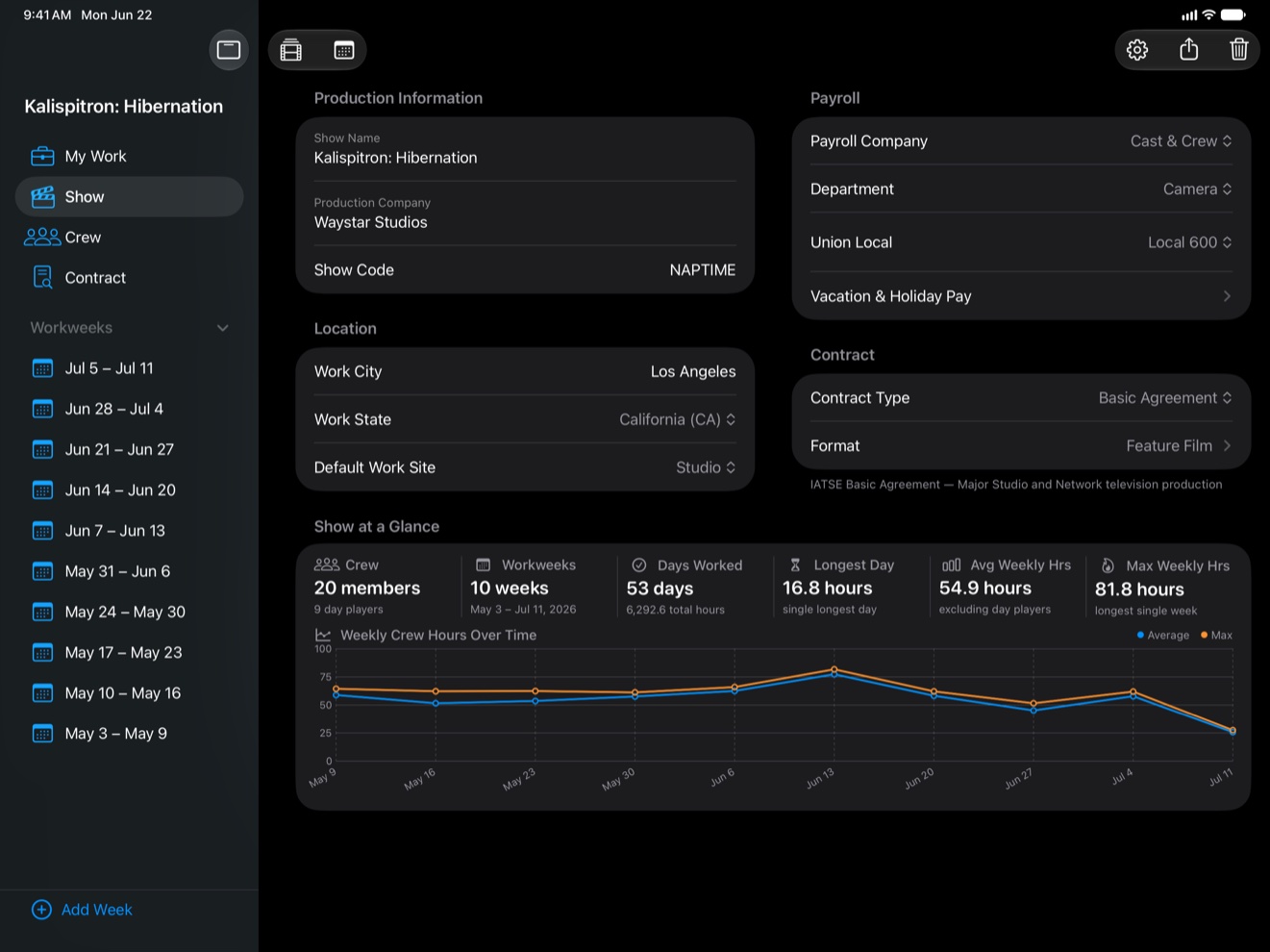Open the Payroll Company dropdown
The height and width of the screenshot is (952, 1270).
tap(1182, 141)
